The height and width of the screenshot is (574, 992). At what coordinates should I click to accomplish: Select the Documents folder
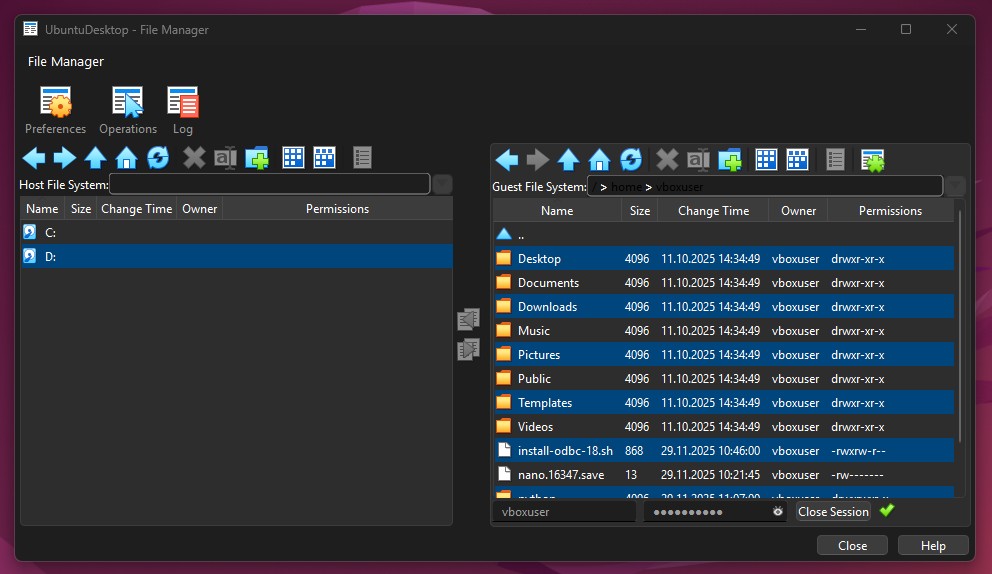(x=724, y=283)
